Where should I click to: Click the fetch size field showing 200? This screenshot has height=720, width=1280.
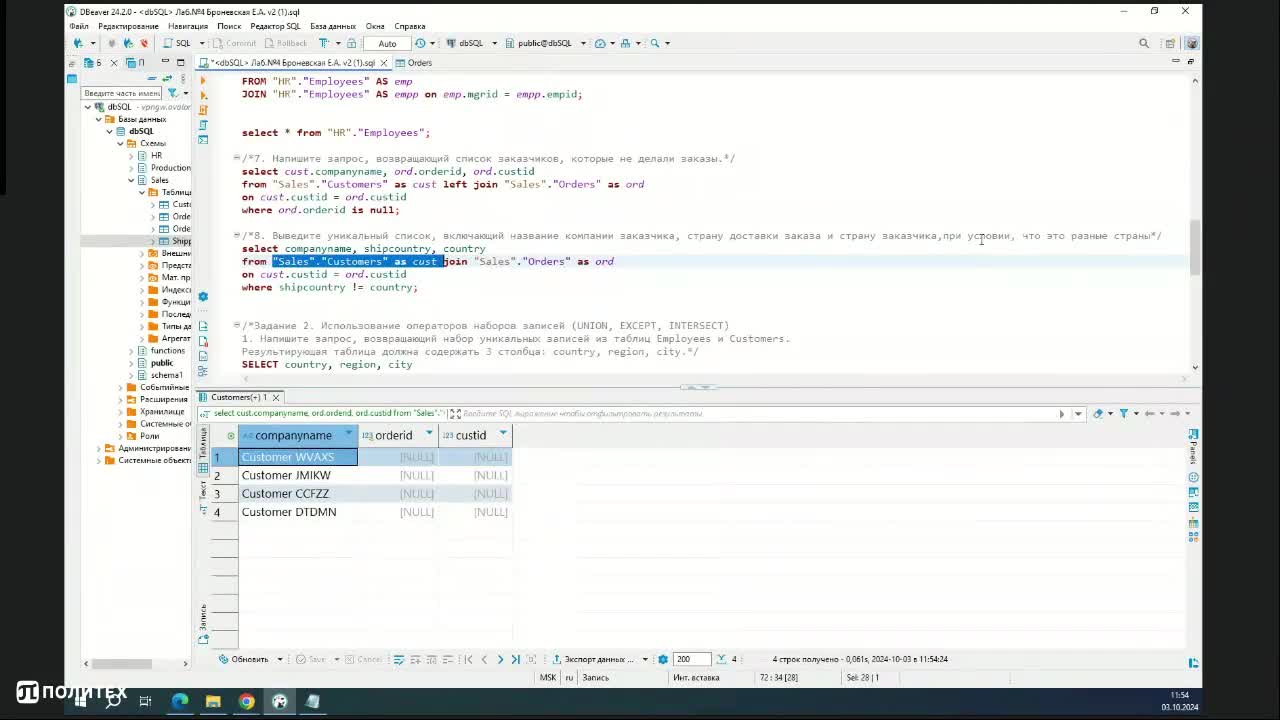tap(691, 659)
